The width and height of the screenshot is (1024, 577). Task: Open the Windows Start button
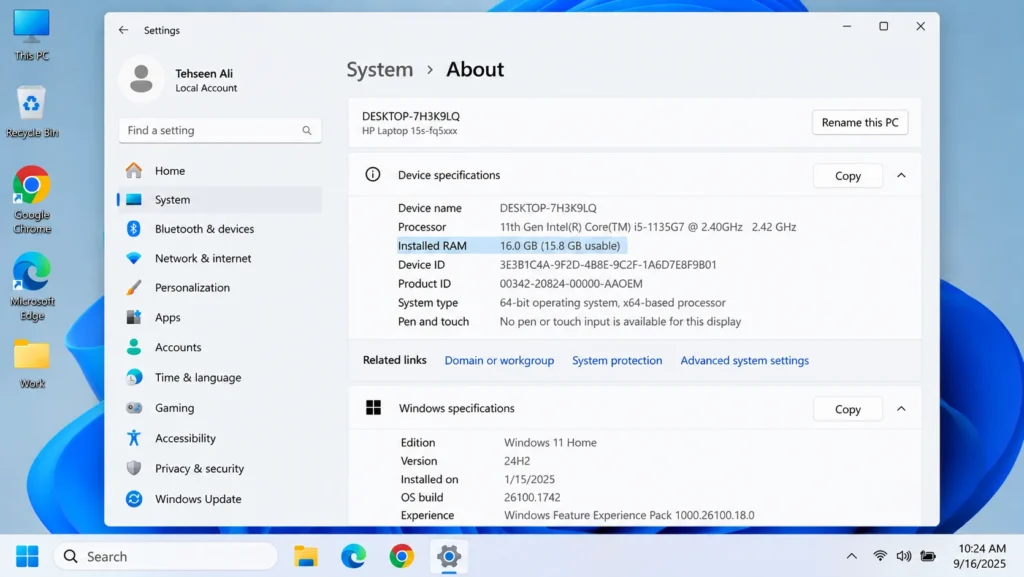pyautogui.click(x=27, y=556)
